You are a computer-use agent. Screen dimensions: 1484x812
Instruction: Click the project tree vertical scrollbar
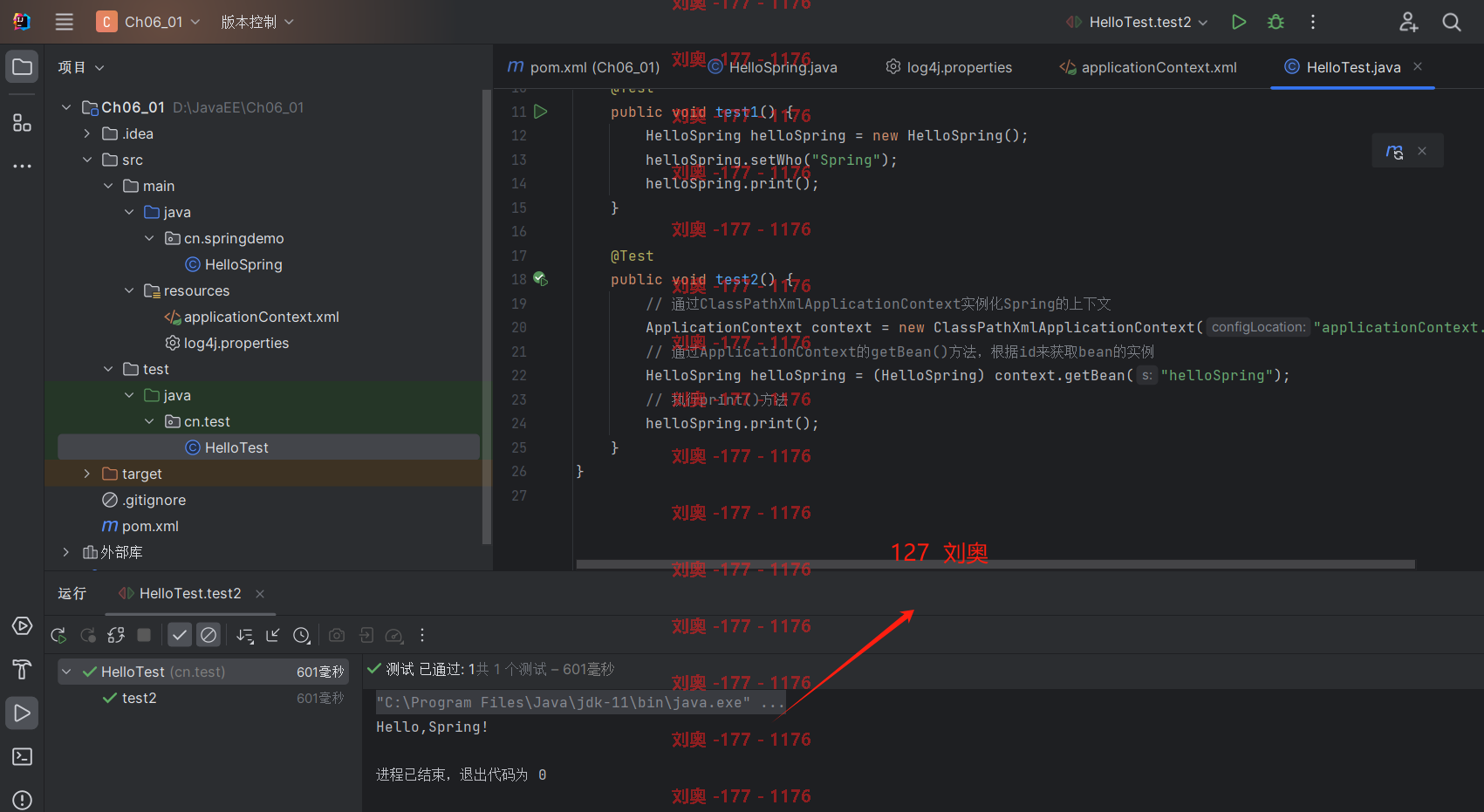[487, 317]
